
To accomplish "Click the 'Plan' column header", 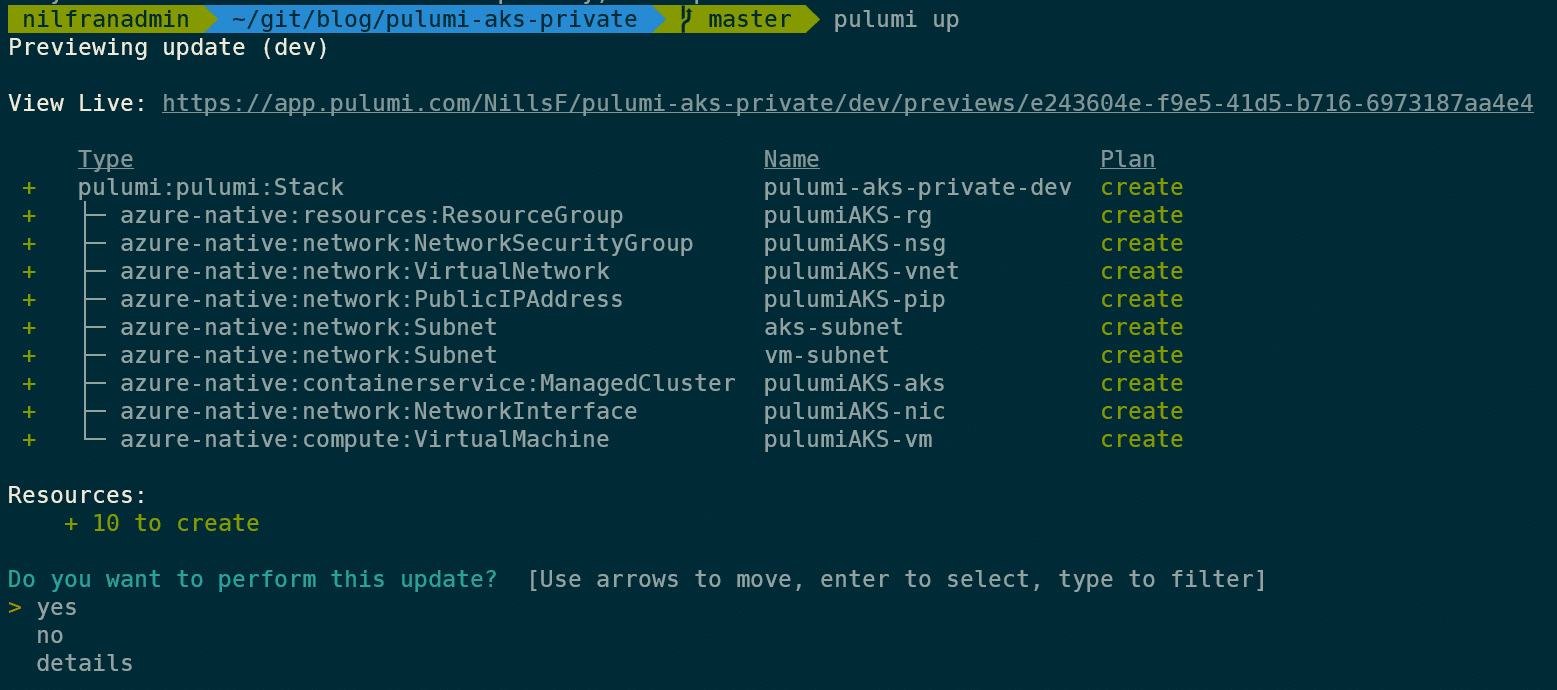I will [1128, 159].
